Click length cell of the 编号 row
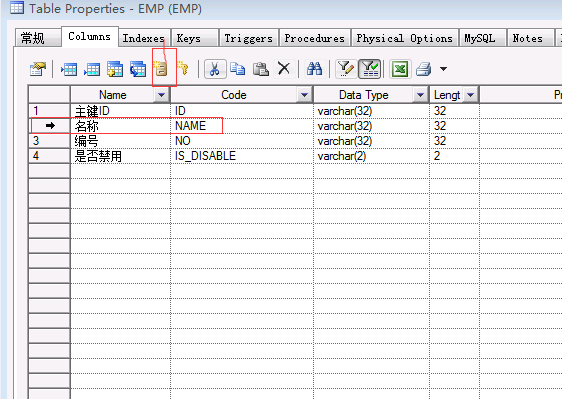562x399 pixels. pyautogui.click(x=454, y=141)
